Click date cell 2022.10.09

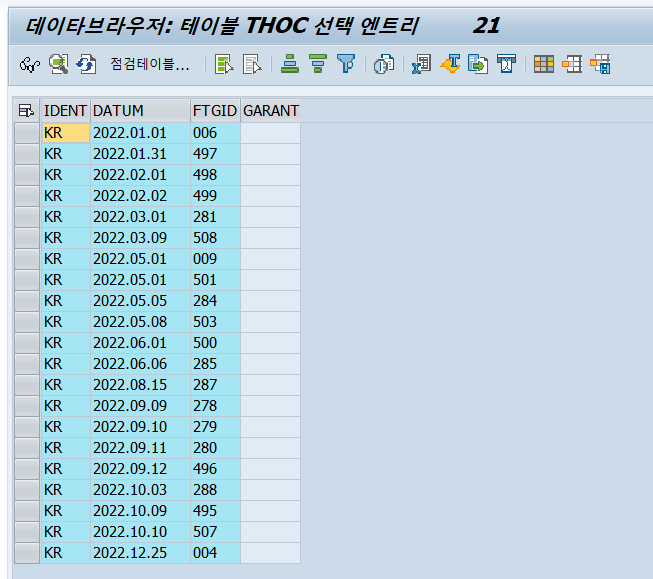pyautogui.click(x=140, y=511)
